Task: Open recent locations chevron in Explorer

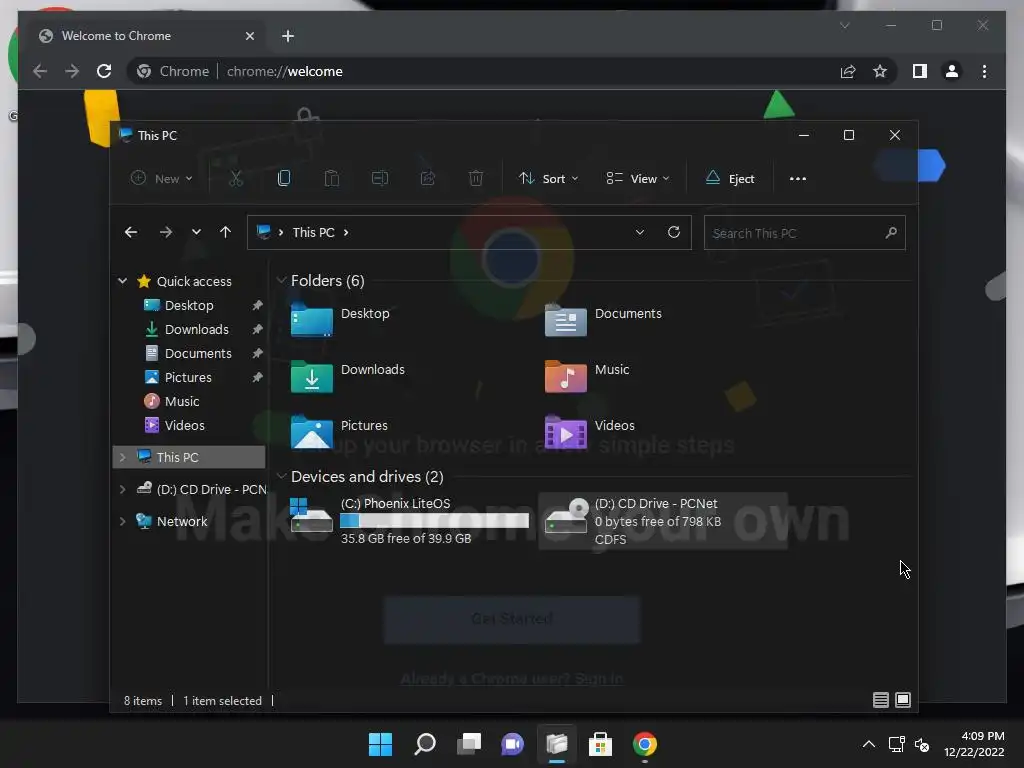Action: (x=196, y=232)
